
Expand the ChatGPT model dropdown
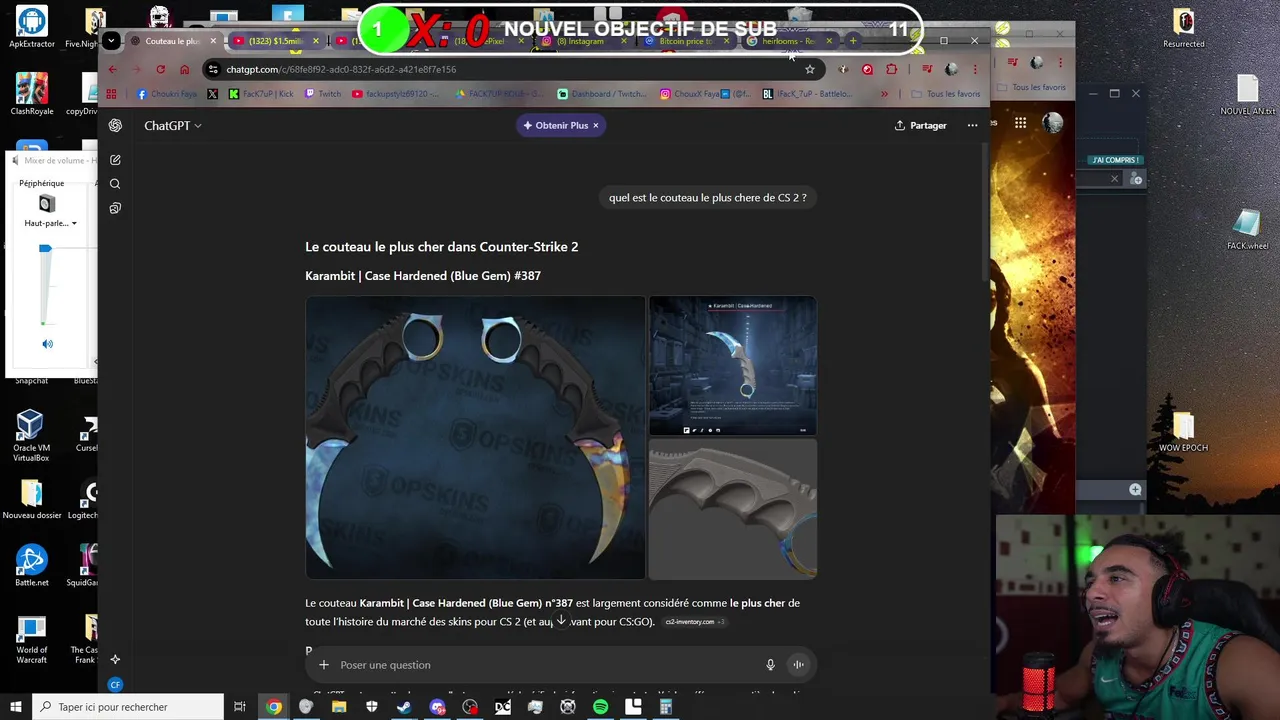(x=172, y=125)
